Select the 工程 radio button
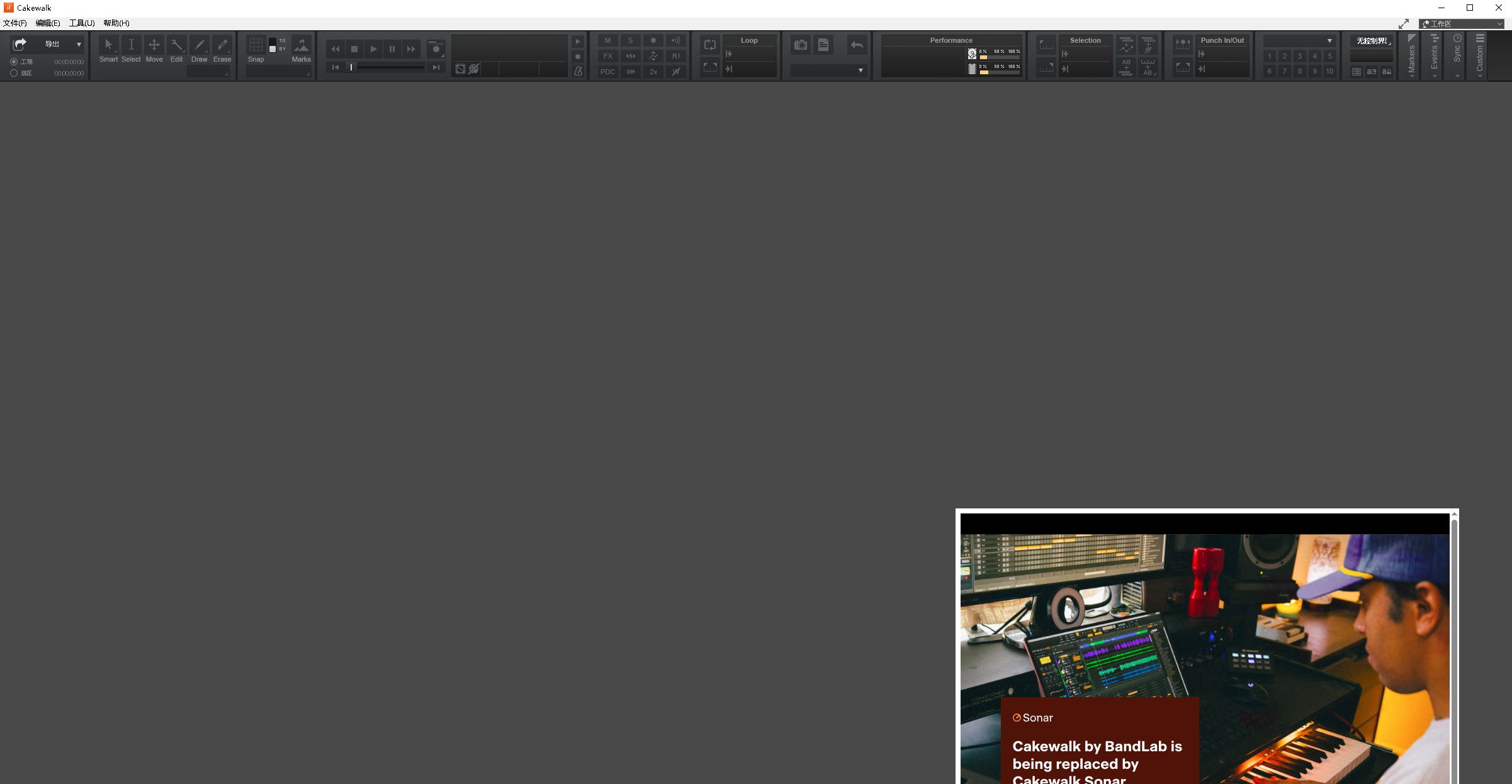Screen dimensions: 1512x784 tap(14, 62)
